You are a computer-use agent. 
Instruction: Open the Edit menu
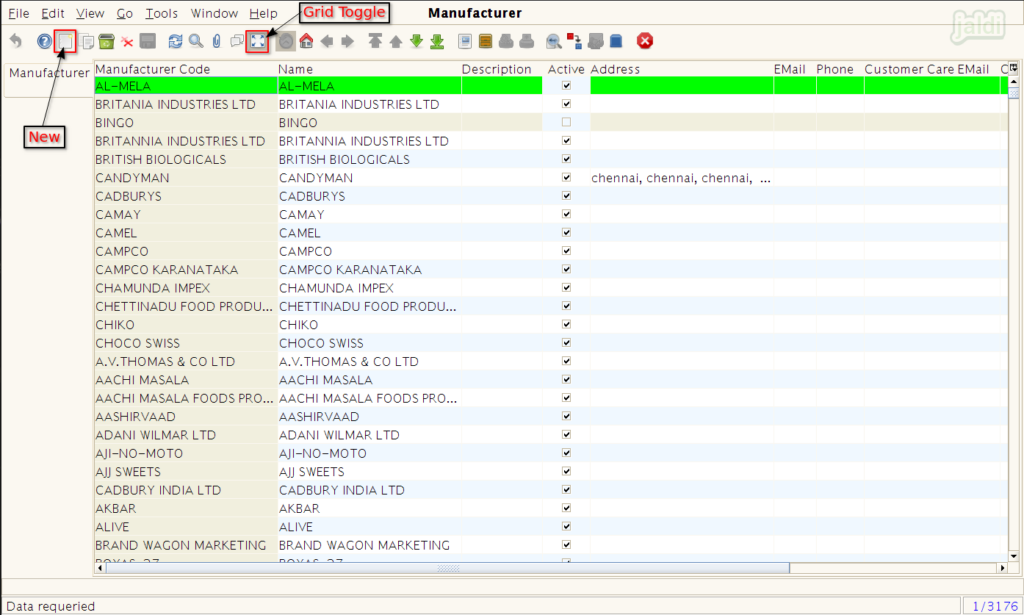pyautogui.click(x=52, y=13)
